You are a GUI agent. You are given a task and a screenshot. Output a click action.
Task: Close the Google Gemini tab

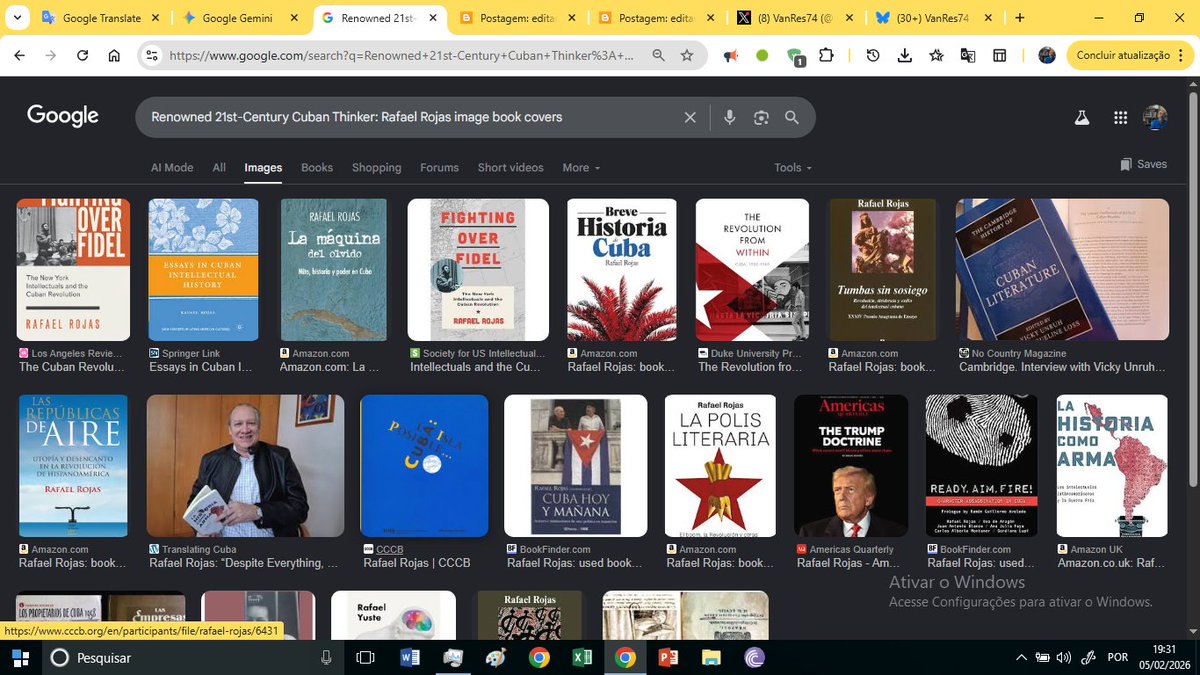[296, 18]
